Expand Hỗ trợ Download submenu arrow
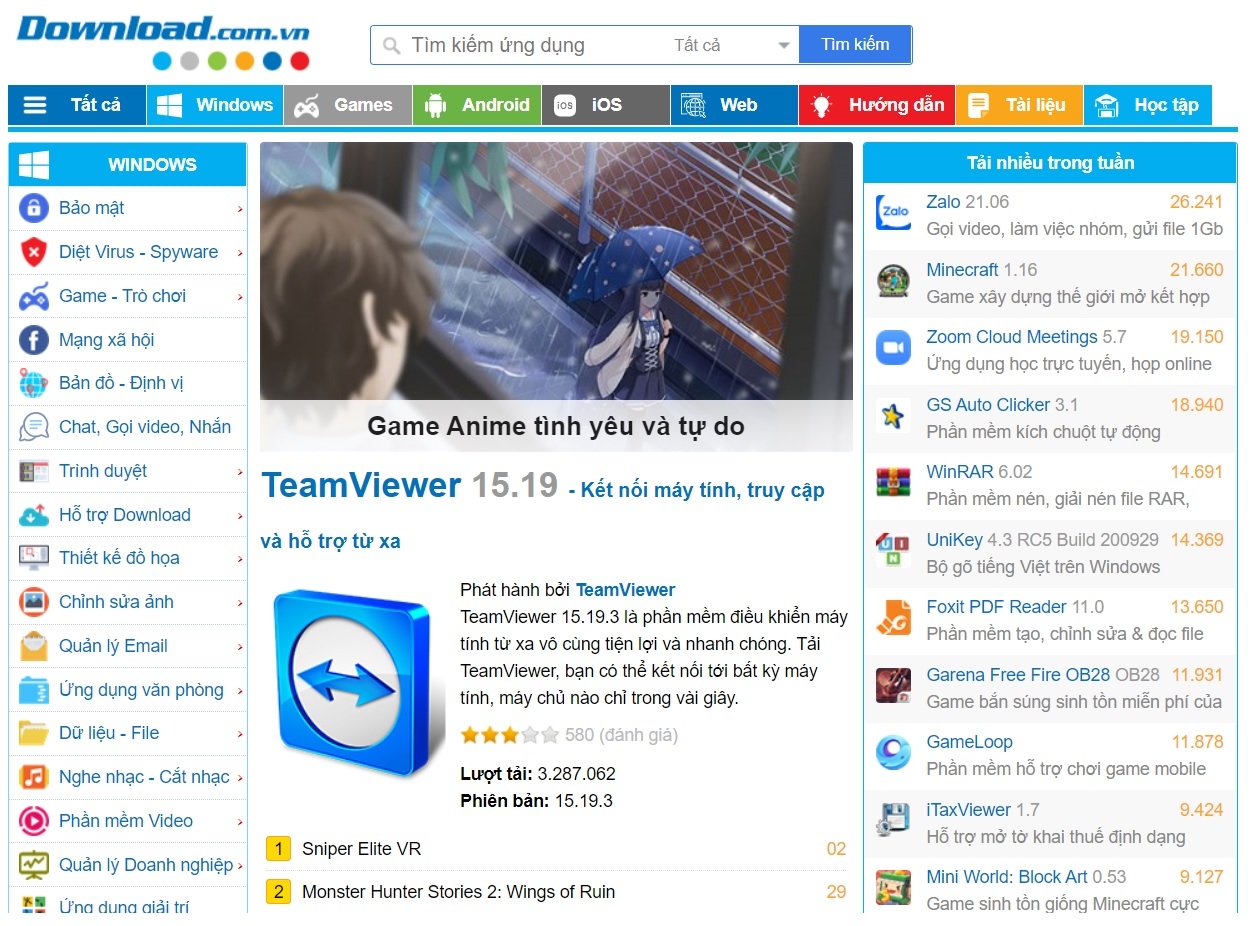The width and height of the screenshot is (1256, 926). point(240,516)
